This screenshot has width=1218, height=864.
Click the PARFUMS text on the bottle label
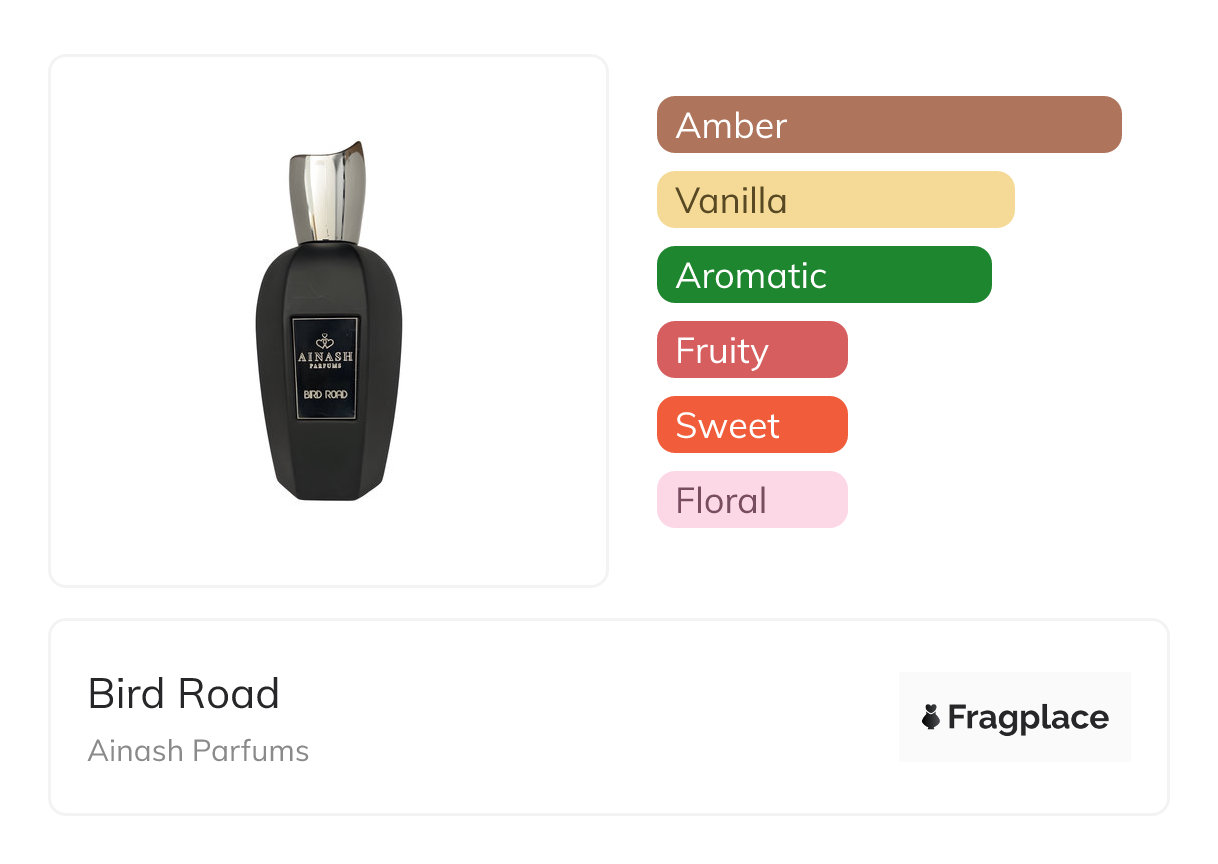pos(325,366)
